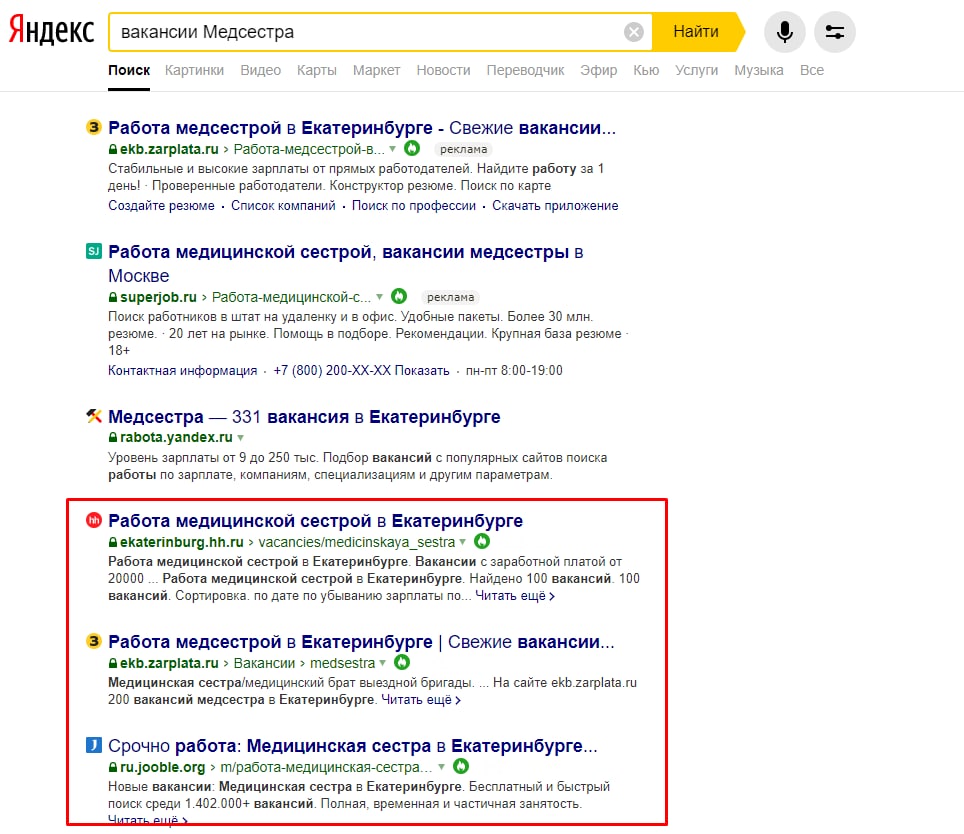Expand the dropdown arrow next to Работа-медсестрой-в...

click(393, 149)
